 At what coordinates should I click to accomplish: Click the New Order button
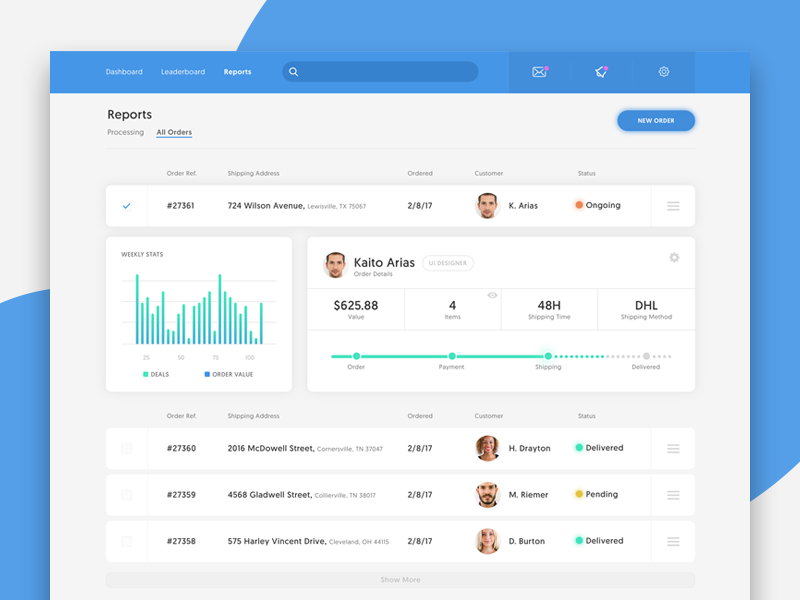[656, 121]
